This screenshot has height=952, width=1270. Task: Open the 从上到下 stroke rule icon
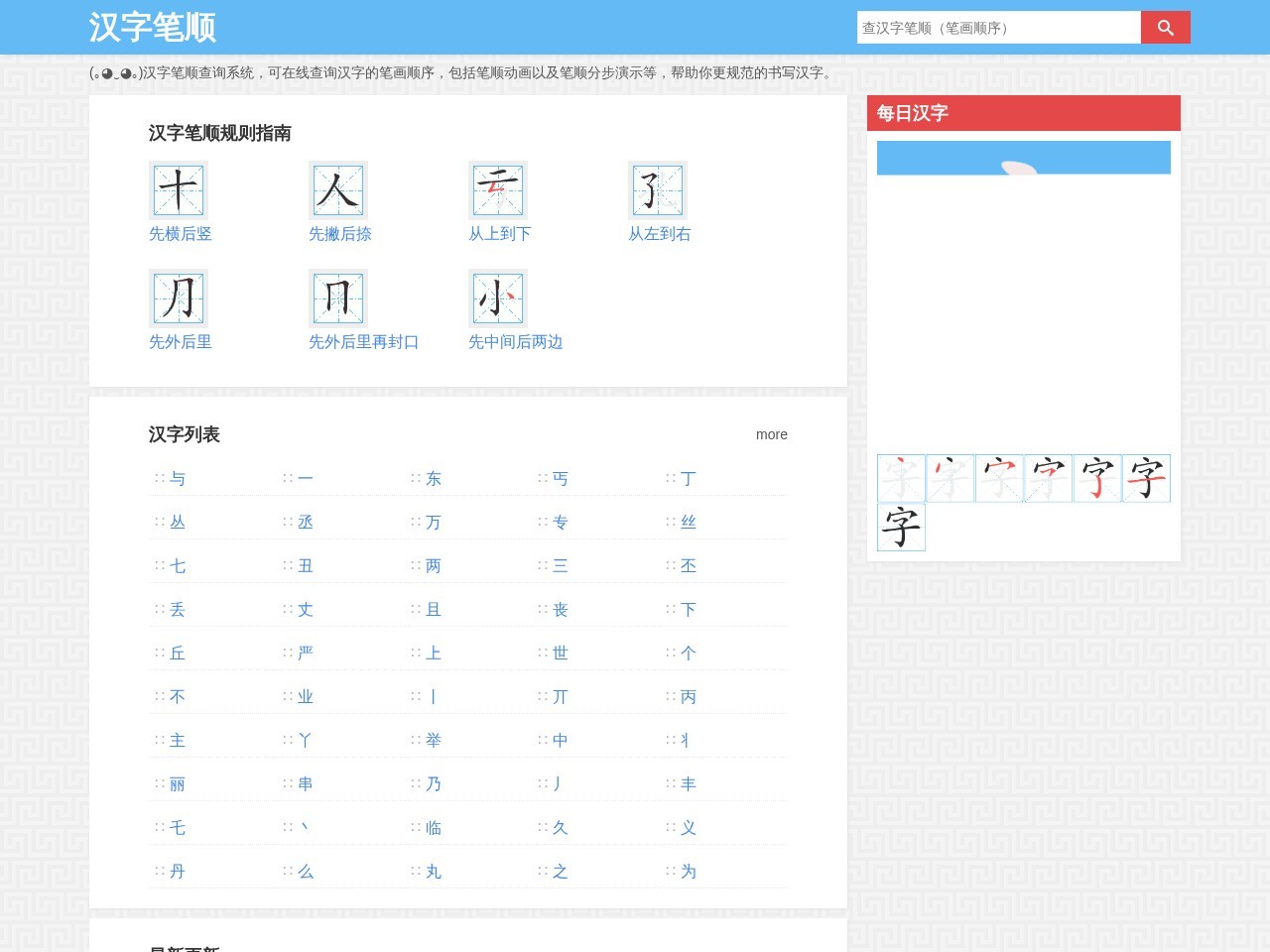coord(498,189)
